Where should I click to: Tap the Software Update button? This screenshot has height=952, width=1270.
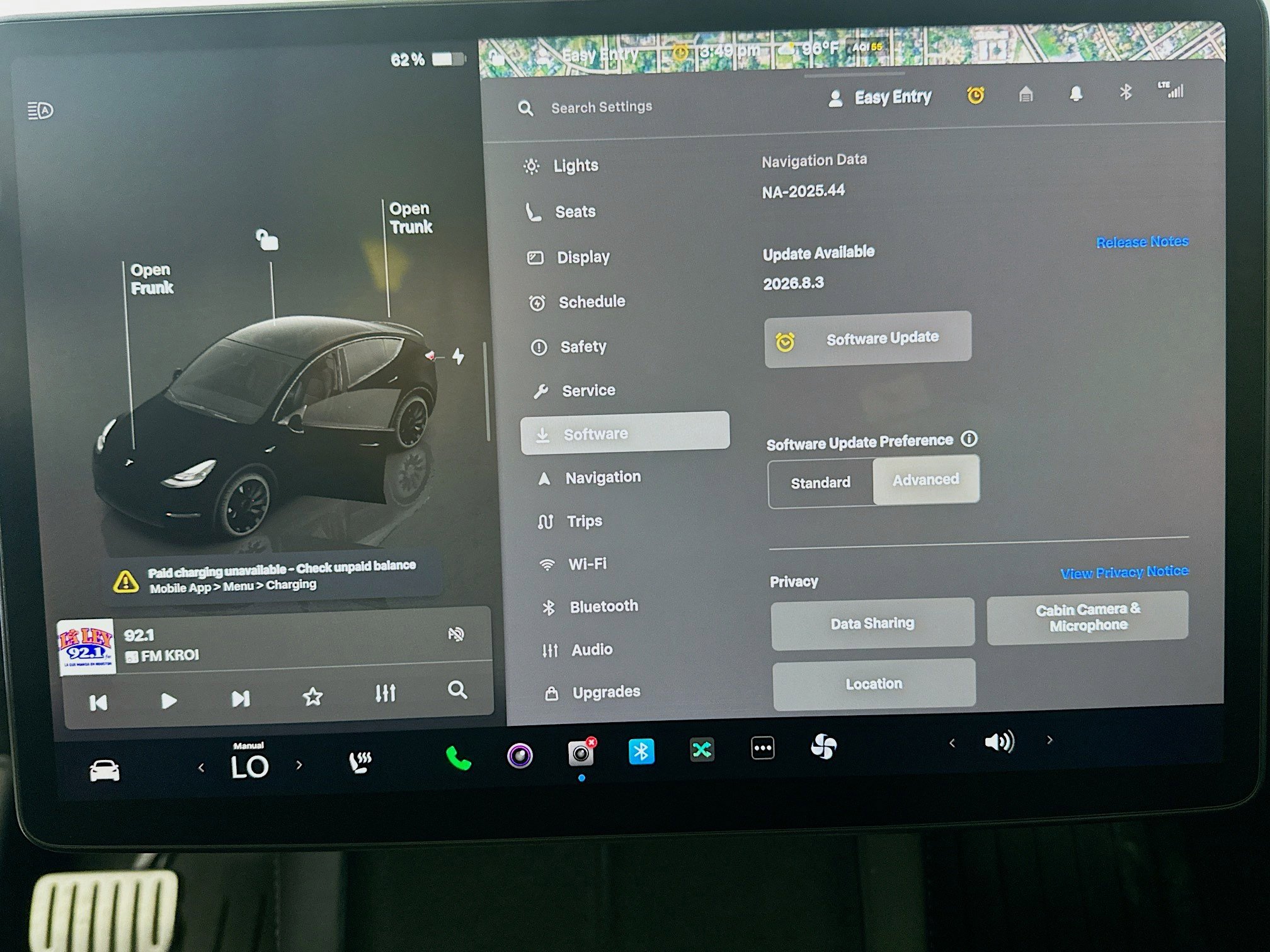867,339
